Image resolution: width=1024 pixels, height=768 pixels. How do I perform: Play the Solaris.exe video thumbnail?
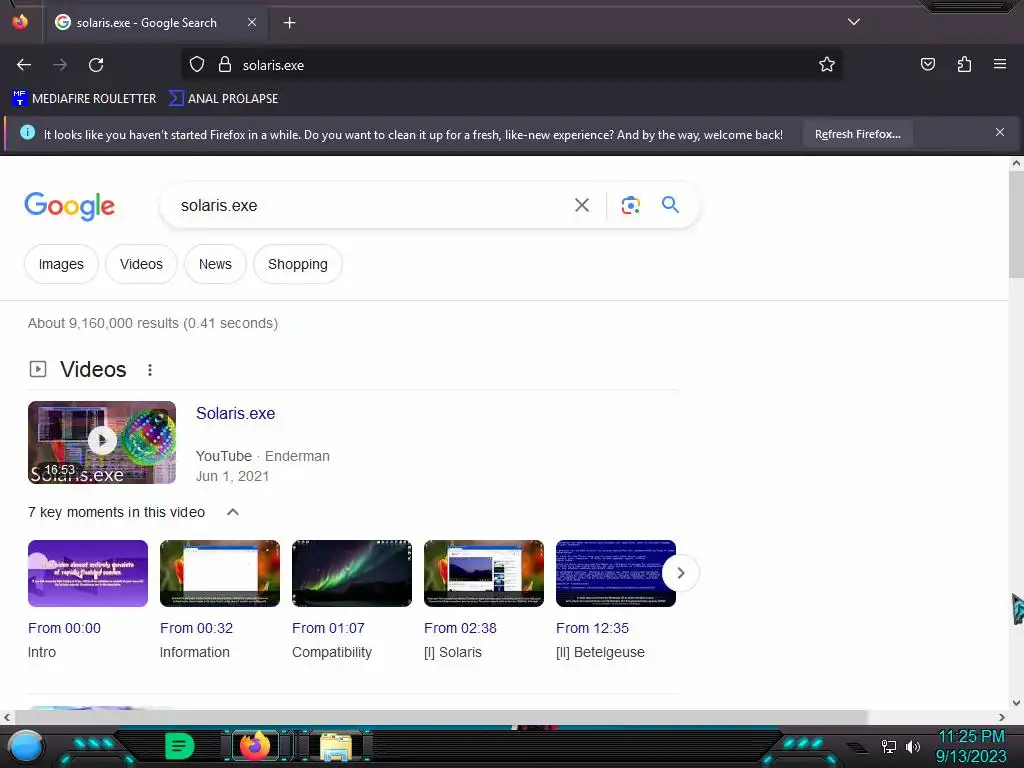(x=102, y=442)
